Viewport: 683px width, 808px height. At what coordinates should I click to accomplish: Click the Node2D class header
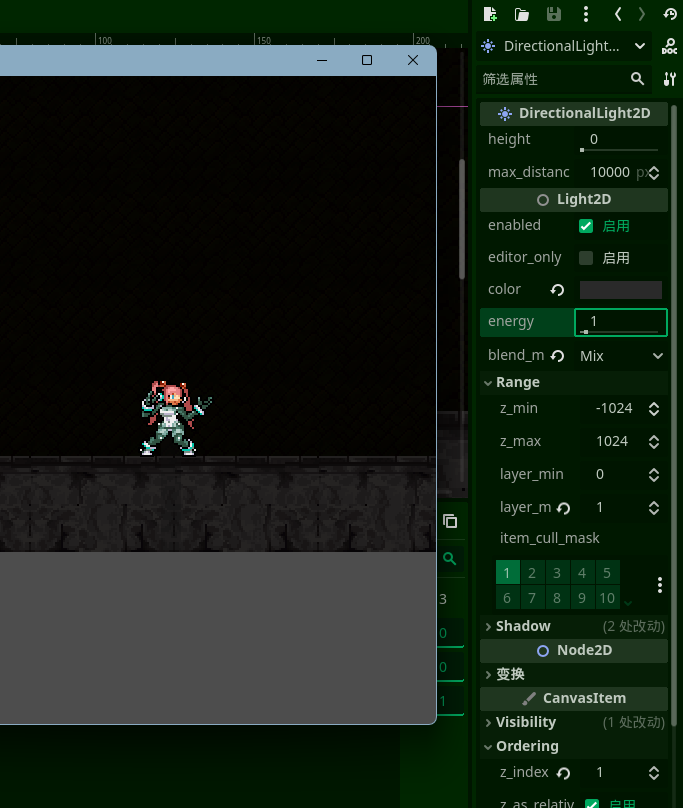[573, 650]
